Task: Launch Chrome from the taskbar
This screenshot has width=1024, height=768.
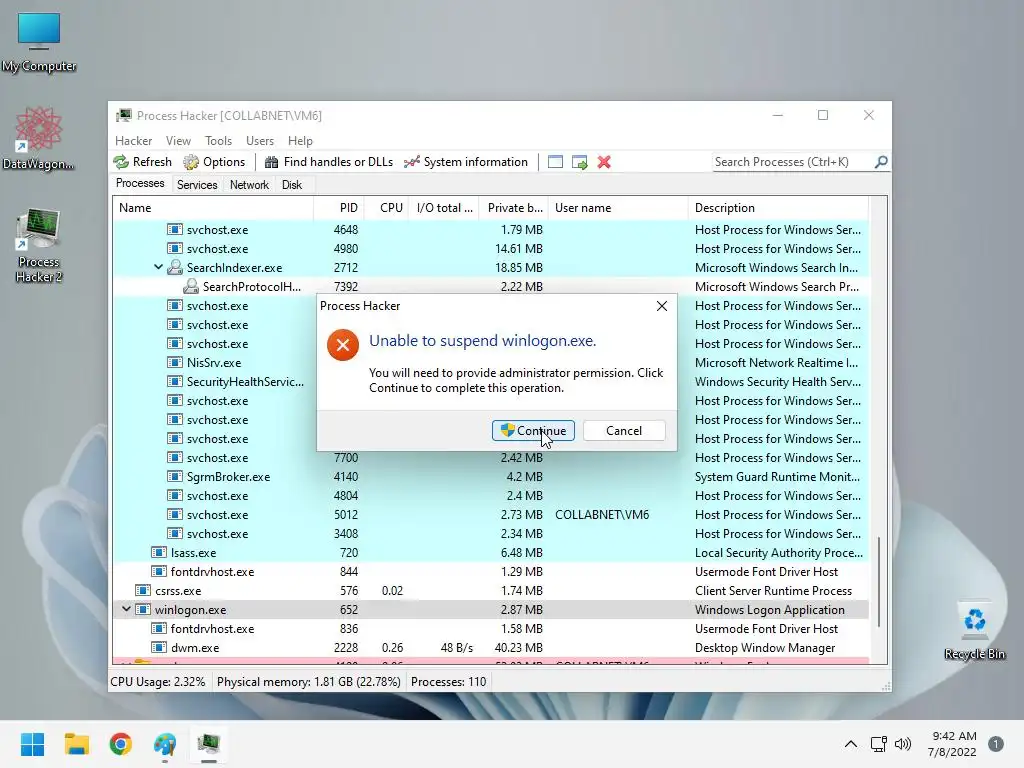Action: (x=121, y=744)
